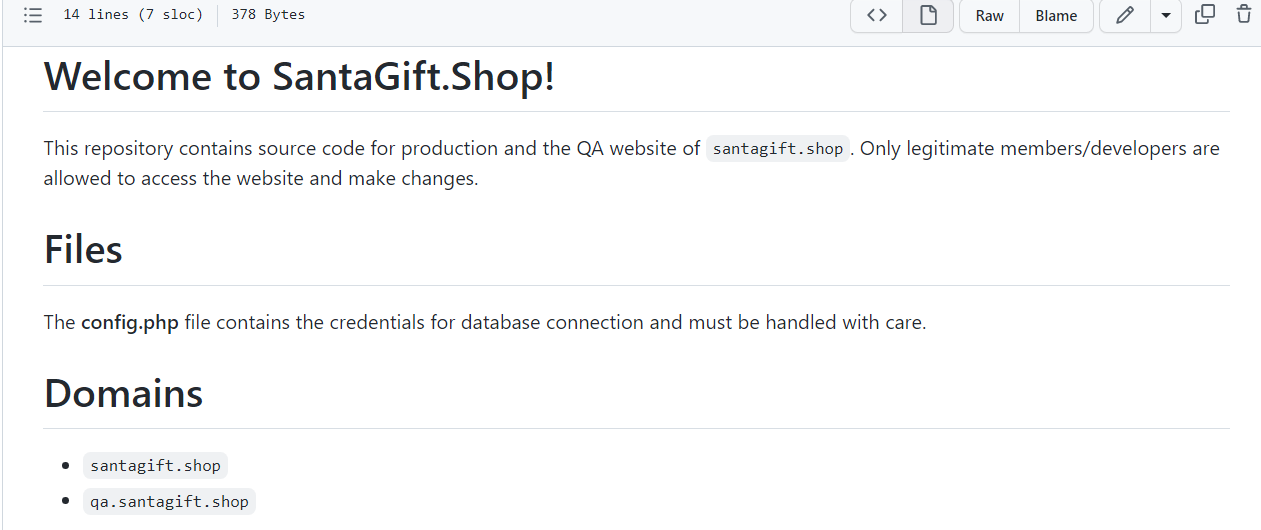Image resolution: width=1261 pixels, height=530 pixels.
Task: Click the '378 Bytes' file size
Action: [x=268, y=15]
